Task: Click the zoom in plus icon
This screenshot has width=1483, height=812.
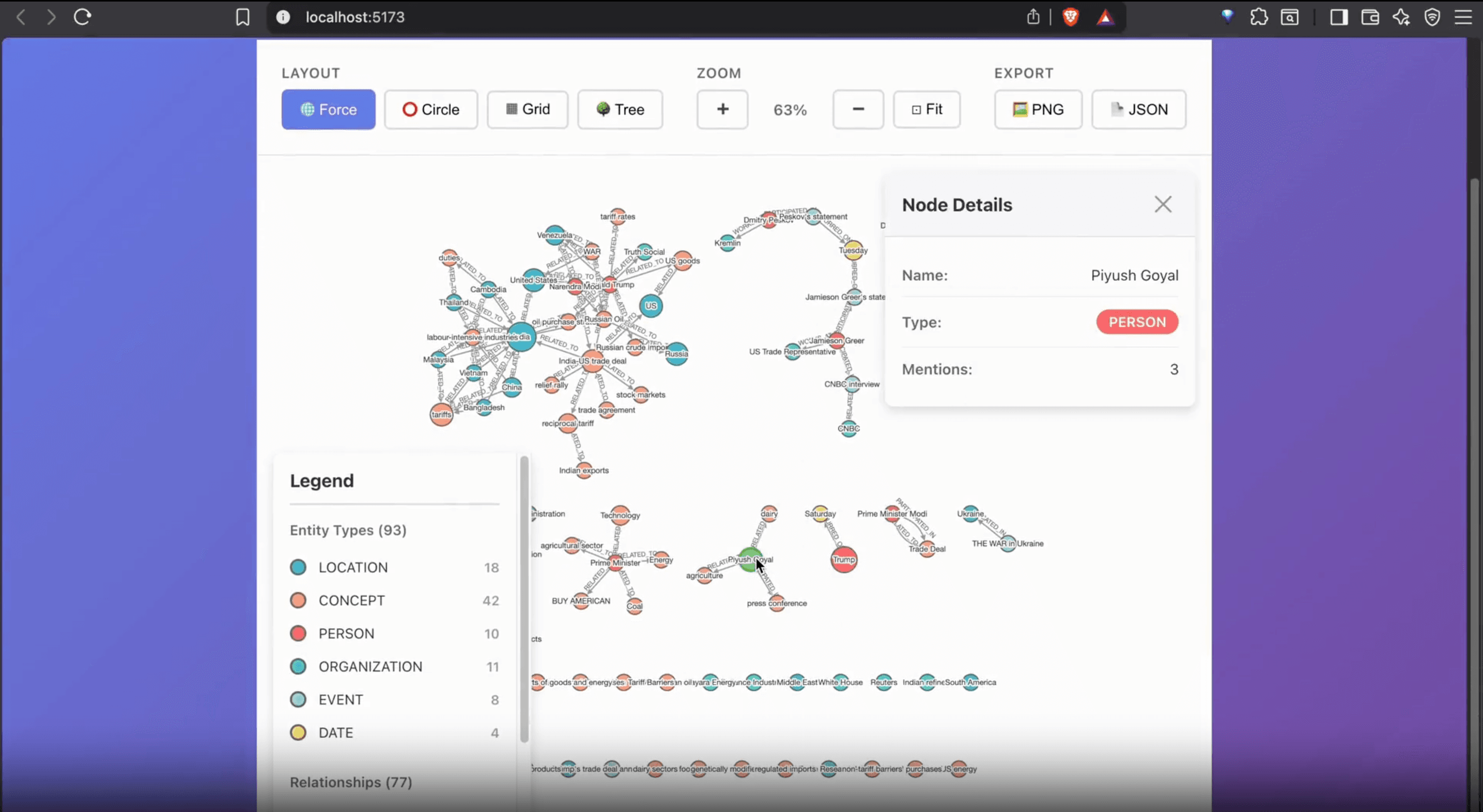Action: point(722,110)
